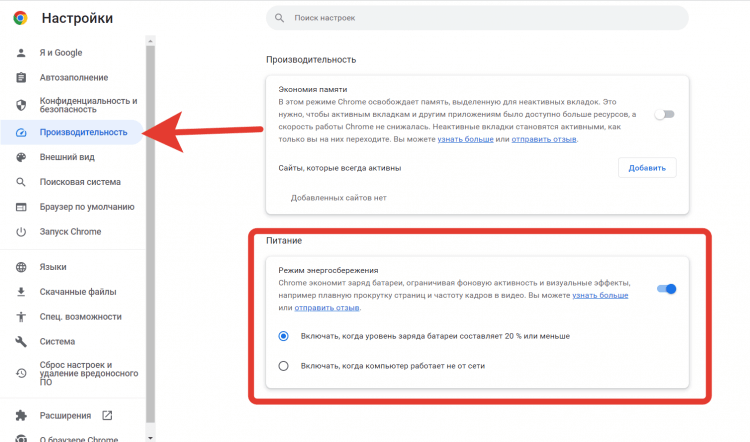Select radio for battery 20 % or less
The height and width of the screenshot is (442, 750).
(x=284, y=336)
